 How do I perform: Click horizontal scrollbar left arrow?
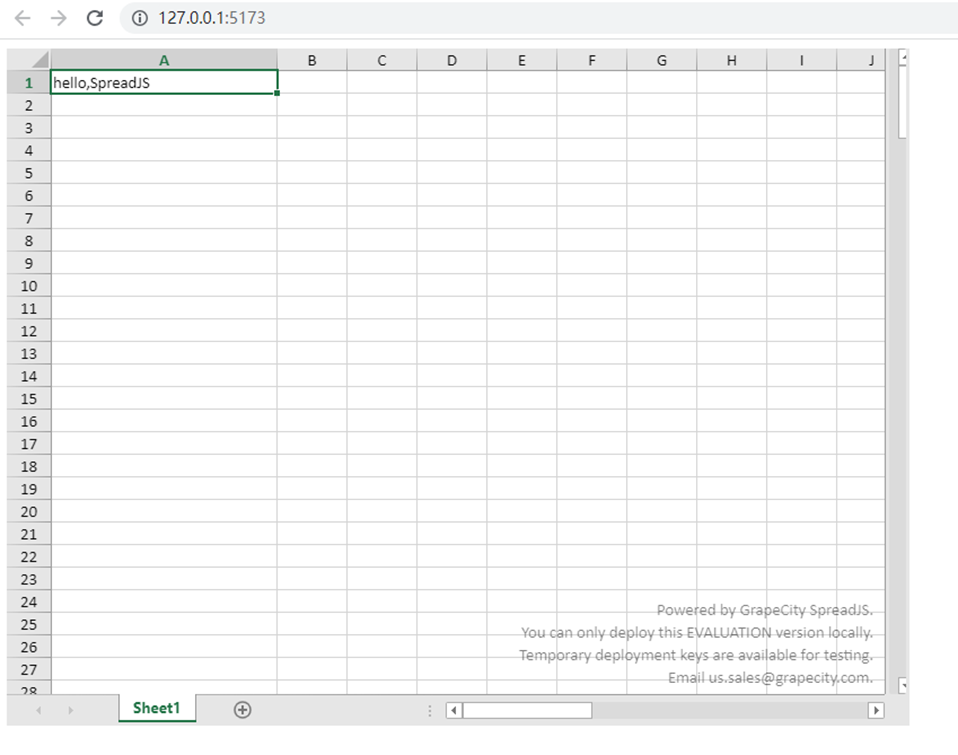click(454, 710)
